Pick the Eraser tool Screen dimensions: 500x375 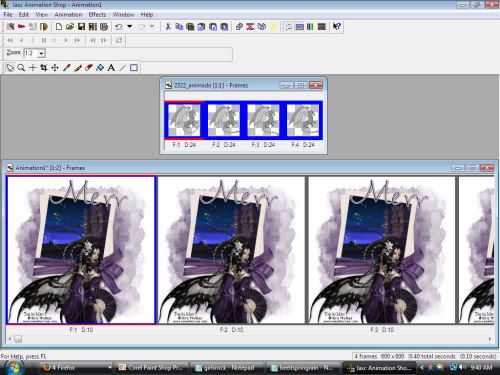pos(89,68)
